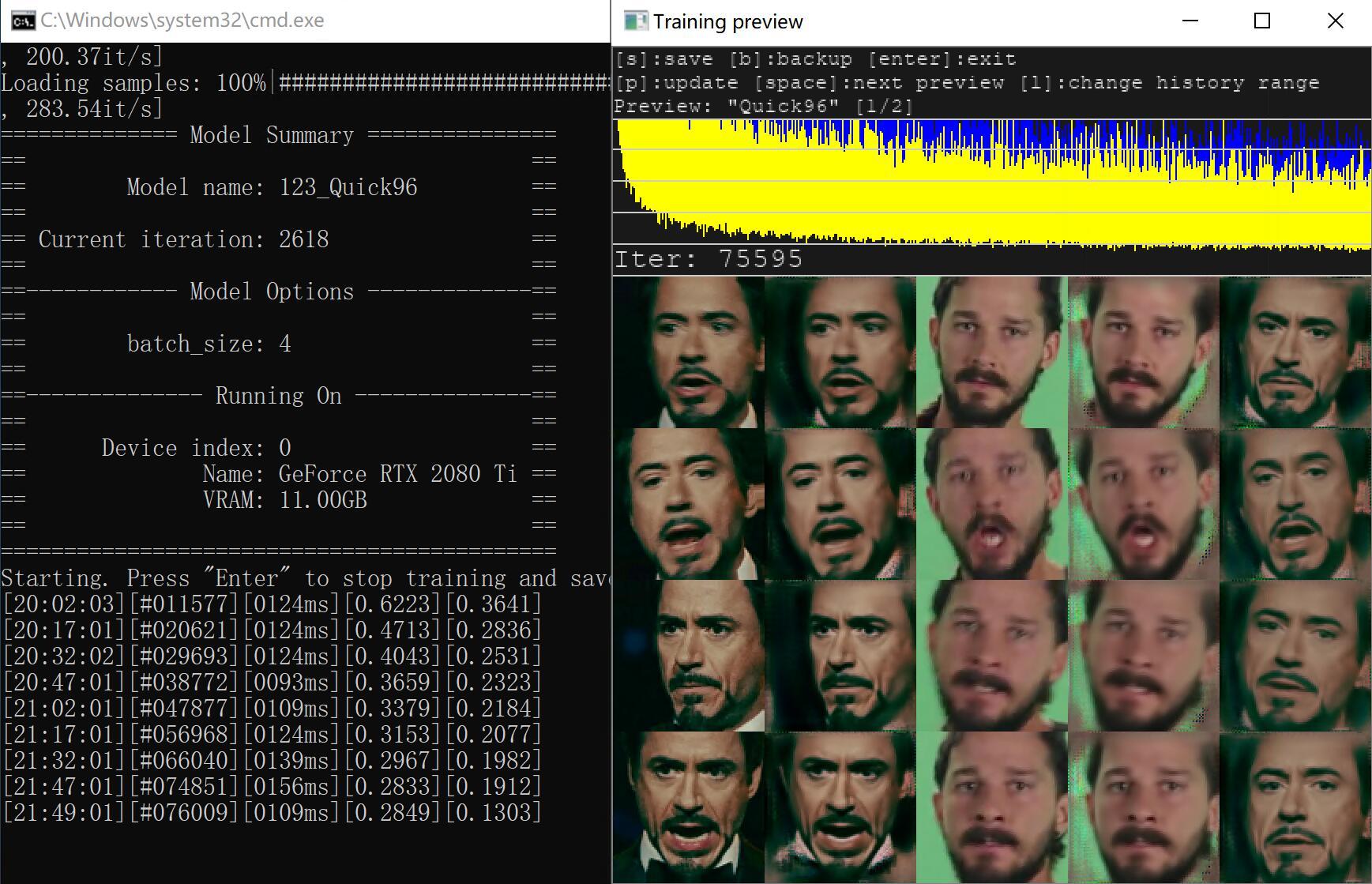The height and width of the screenshot is (884, 1372).
Task: Click the log line with iteration #020621
Action: 272,630
